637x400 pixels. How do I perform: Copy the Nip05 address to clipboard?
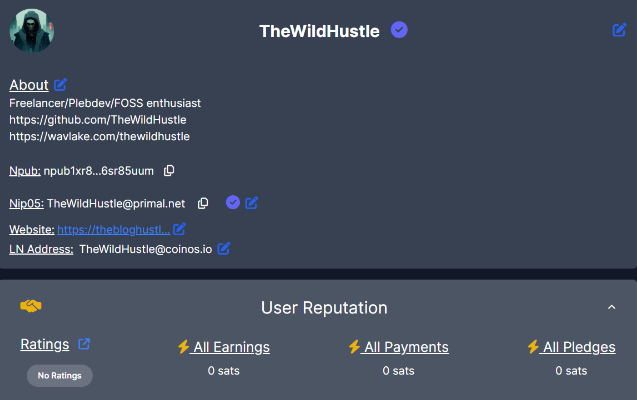pyautogui.click(x=203, y=203)
